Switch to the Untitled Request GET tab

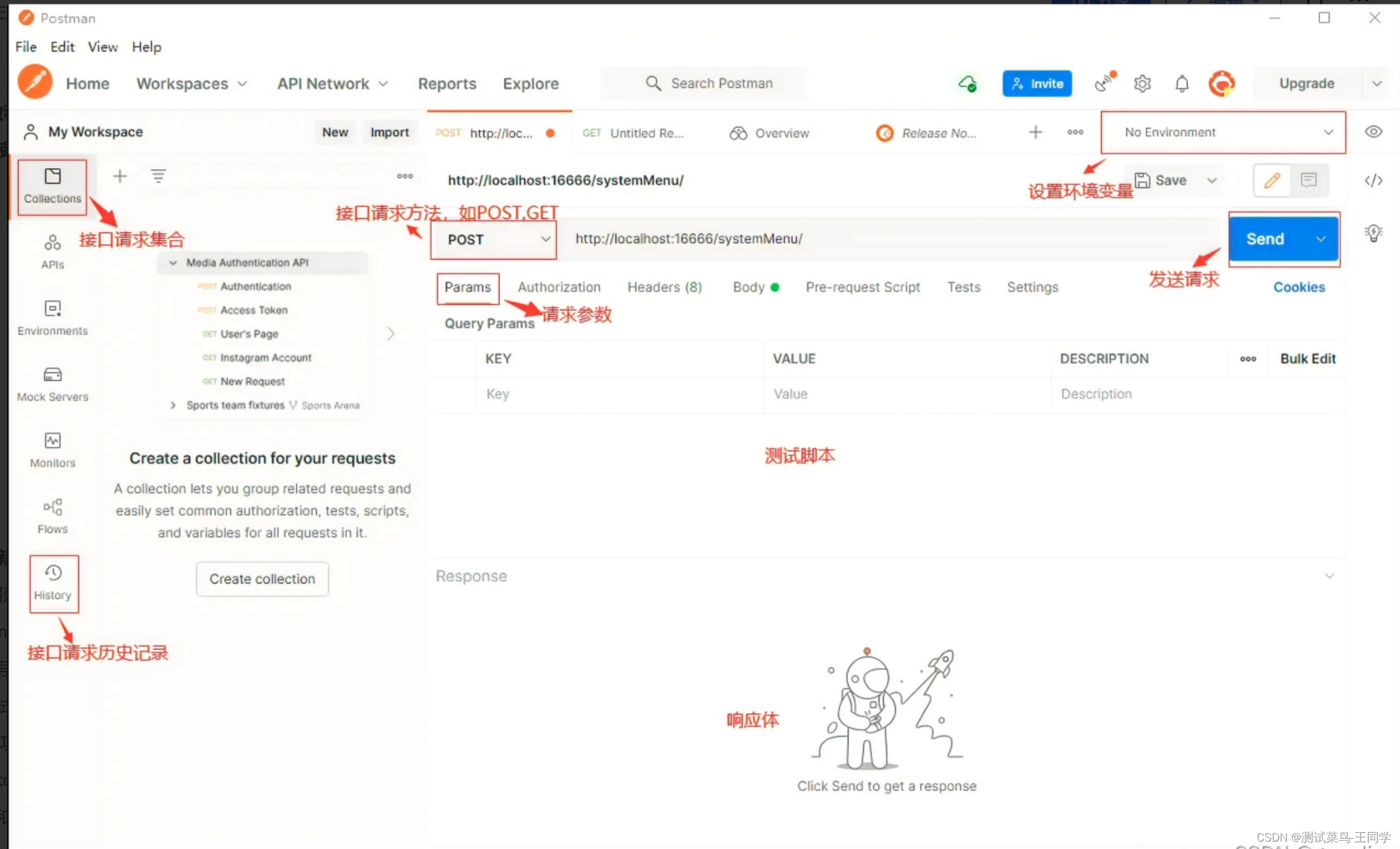click(634, 133)
